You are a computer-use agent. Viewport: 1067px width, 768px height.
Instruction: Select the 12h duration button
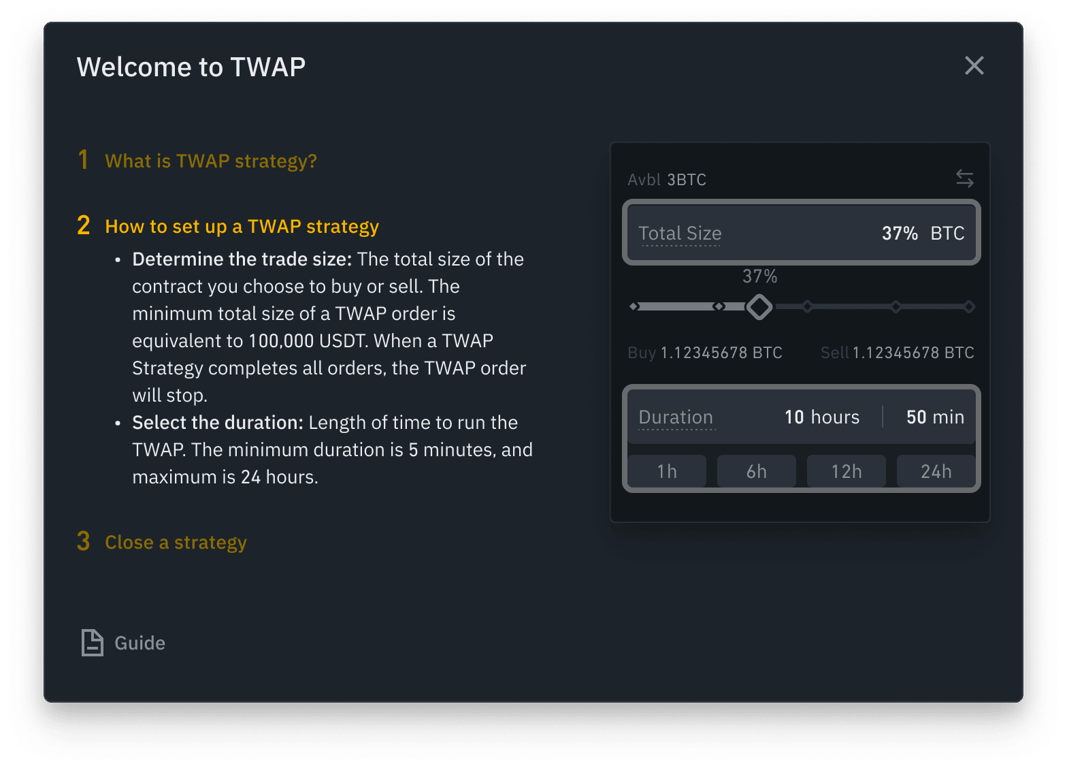pyautogui.click(x=846, y=470)
